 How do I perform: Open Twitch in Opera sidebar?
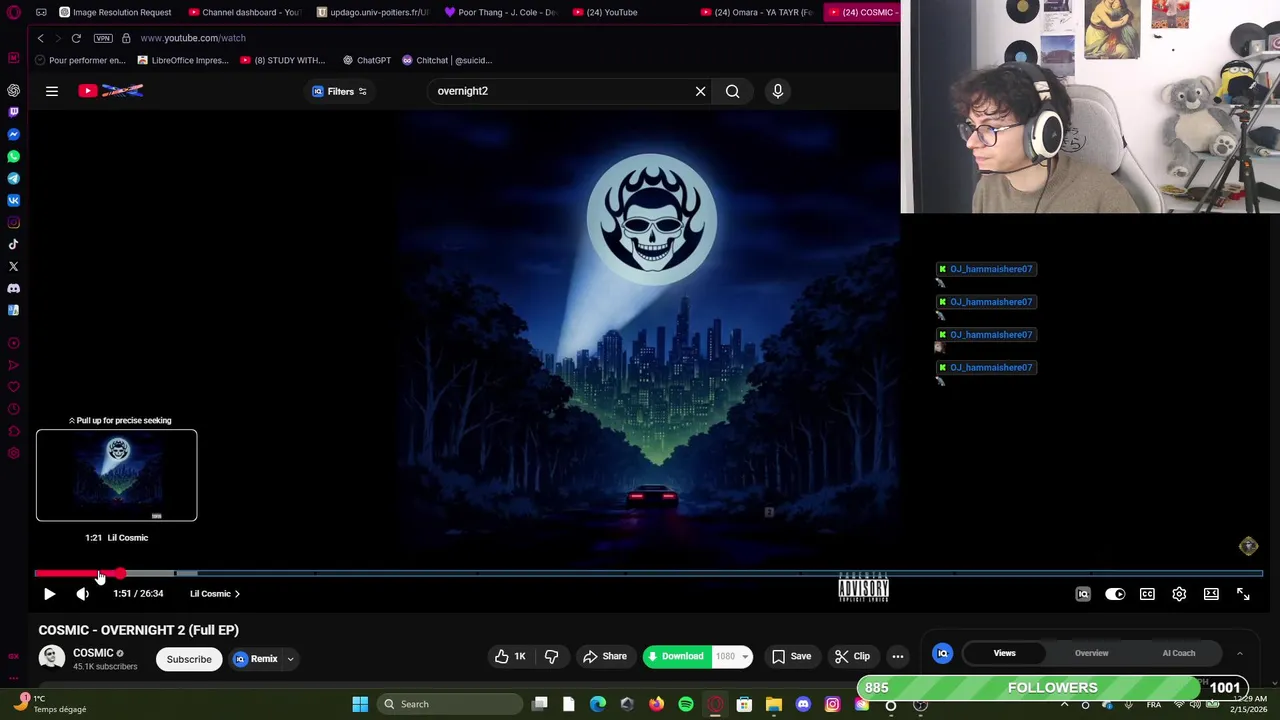(x=13, y=112)
